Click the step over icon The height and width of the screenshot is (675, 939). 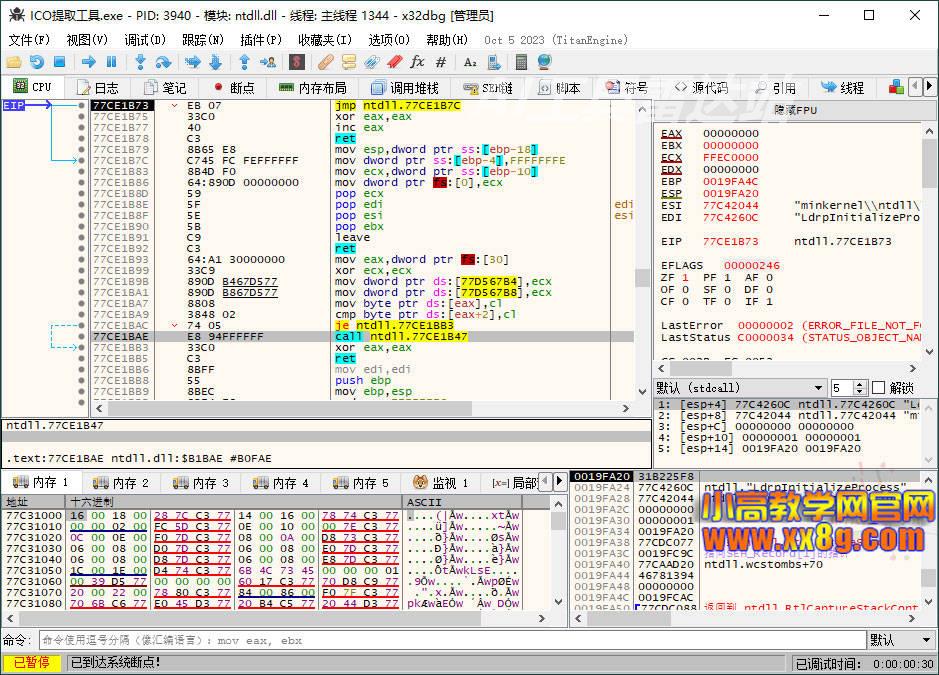pyautogui.click(x=163, y=62)
